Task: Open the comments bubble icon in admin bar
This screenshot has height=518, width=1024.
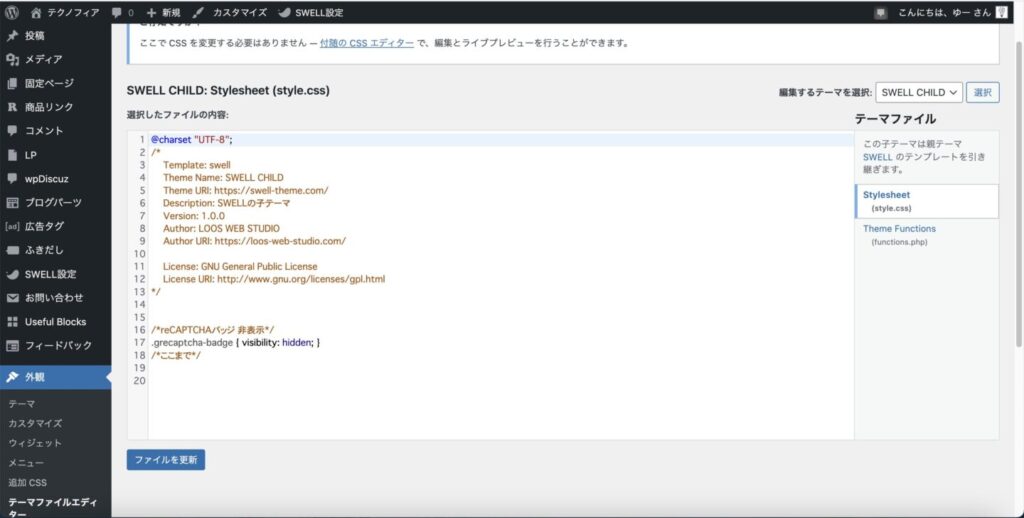Action: click(x=117, y=12)
